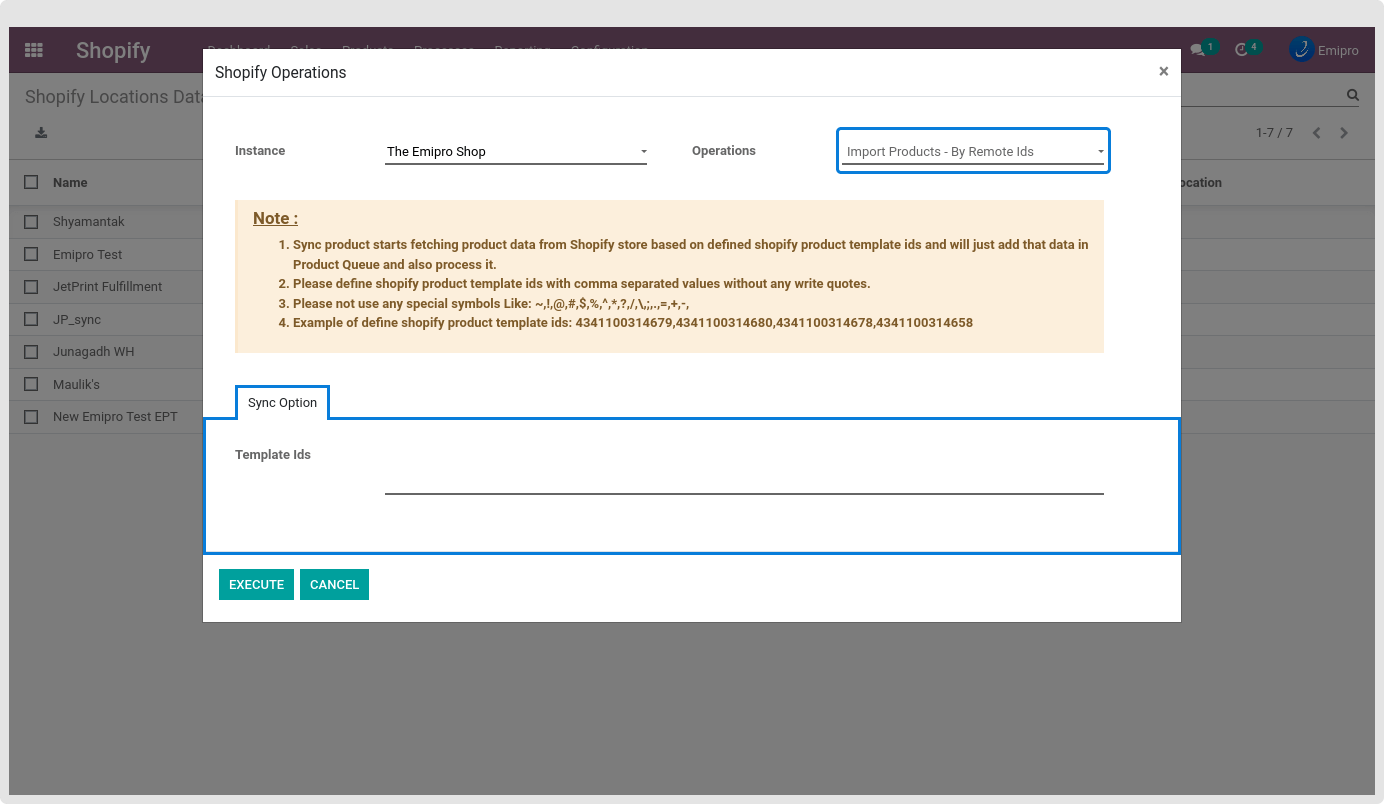1384x804 pixels.
Task: Open the Operations dropdown list
Action: click(x=973, y=152)
